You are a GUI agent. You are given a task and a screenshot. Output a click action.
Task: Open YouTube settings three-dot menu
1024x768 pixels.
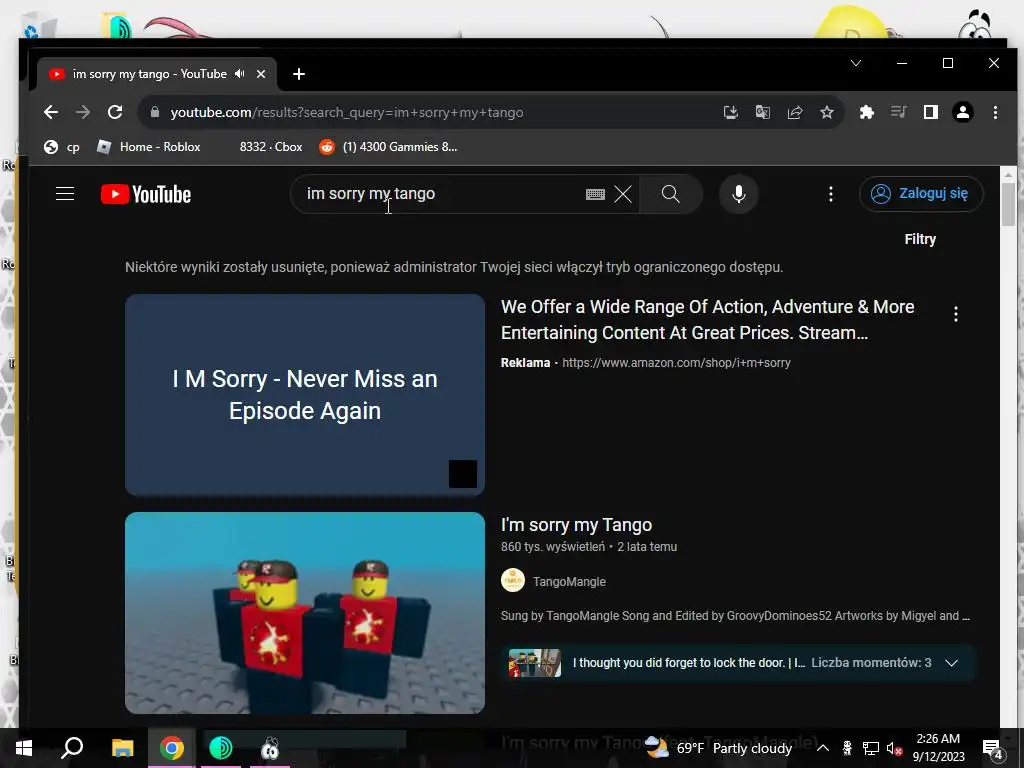pos(831,194)
